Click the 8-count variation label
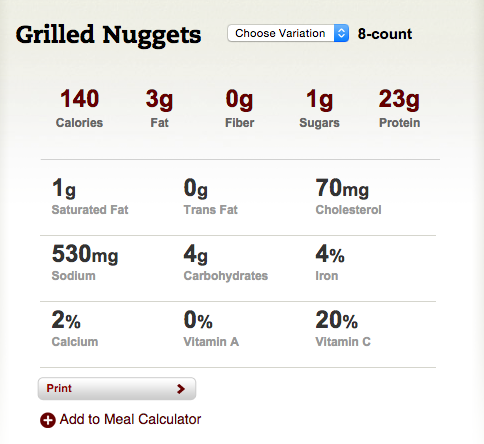The image size is (484, 444). pos(385,34)
